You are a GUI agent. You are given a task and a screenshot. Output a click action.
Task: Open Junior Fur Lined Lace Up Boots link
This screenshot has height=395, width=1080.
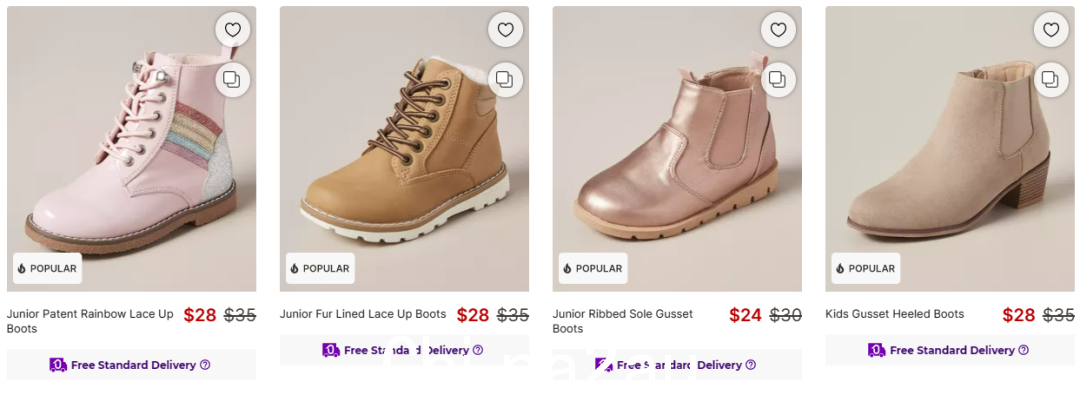[x=363, y=314]
